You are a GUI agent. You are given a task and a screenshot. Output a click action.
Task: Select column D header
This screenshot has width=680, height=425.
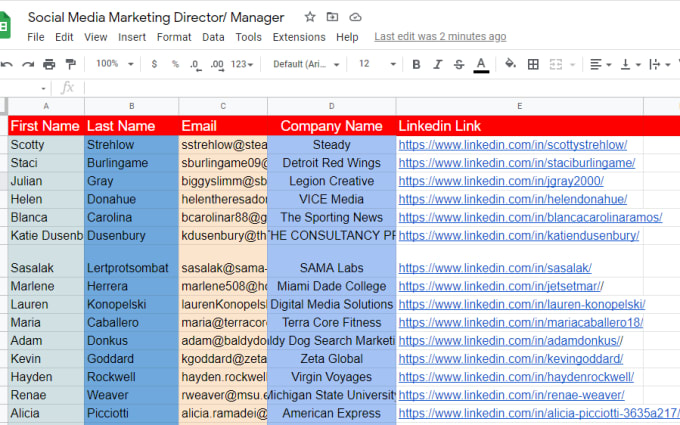(331, 106)
